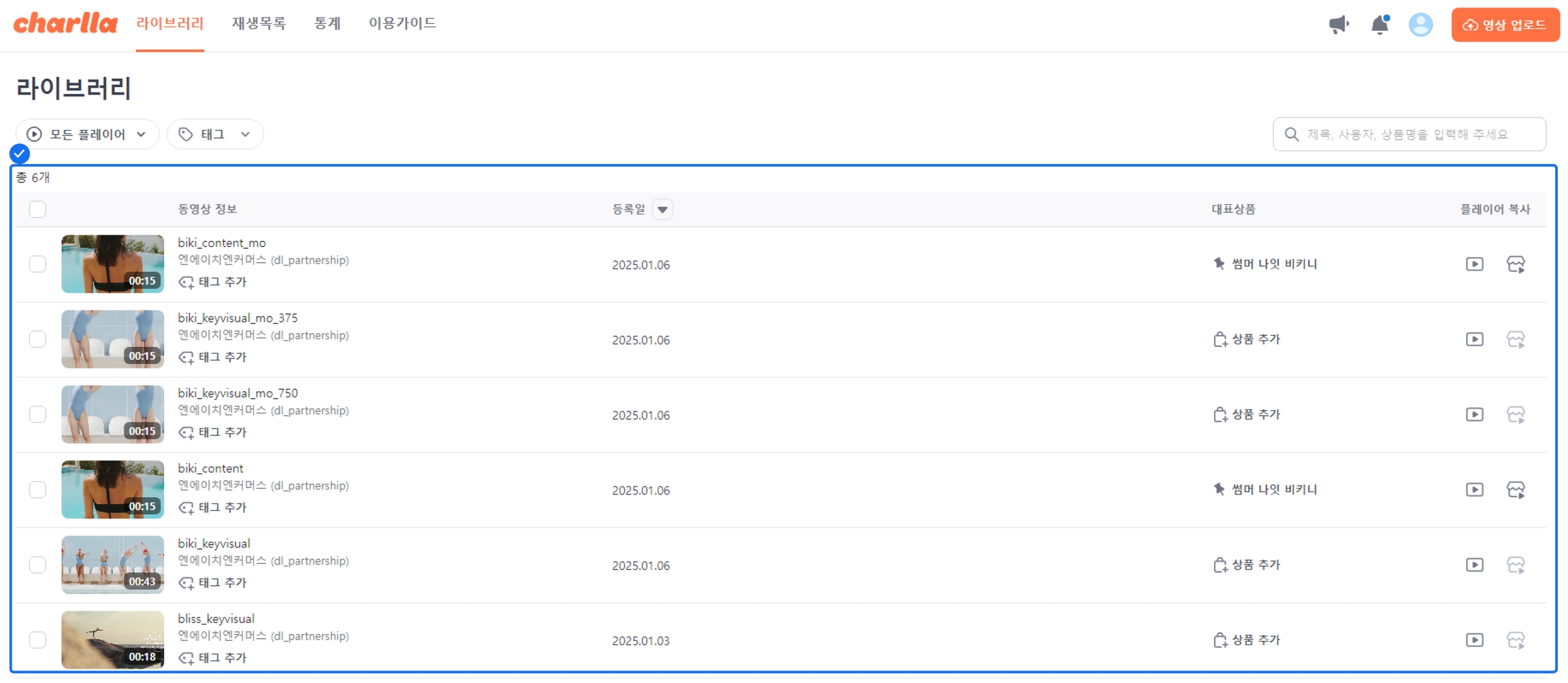The image size is (1568, 683).
Task: Click the play icon for biki_content_mo
Action: [x=1474, y=264]
